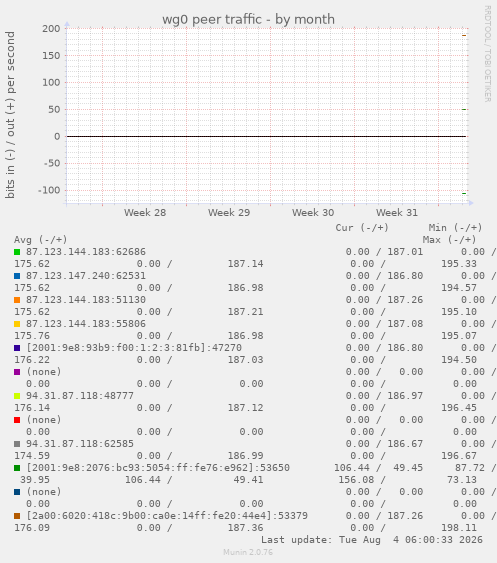The image size is (497, 563).
Task: Click the max value 195.33
Action: 459,264
